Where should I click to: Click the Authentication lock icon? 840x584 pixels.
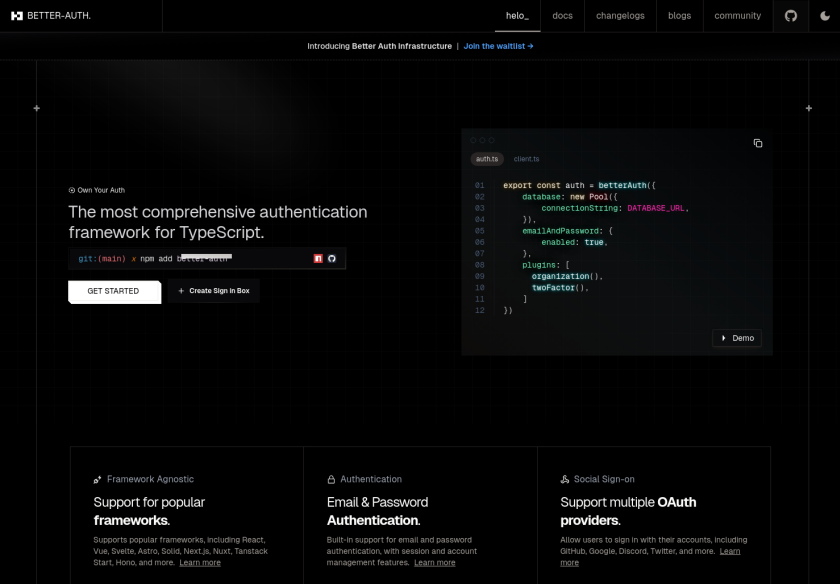pos(331,480)
